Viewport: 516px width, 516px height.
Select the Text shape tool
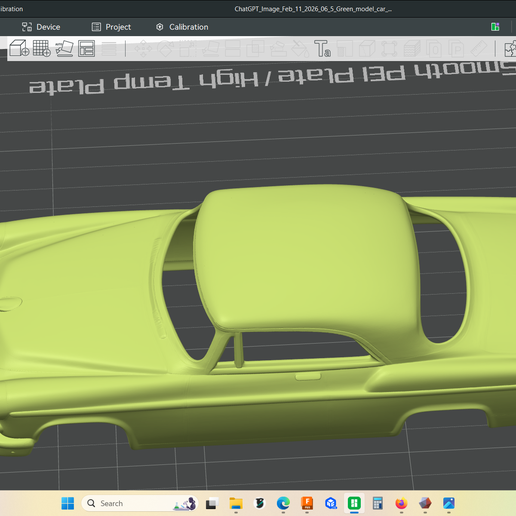[x=322, y=49]
